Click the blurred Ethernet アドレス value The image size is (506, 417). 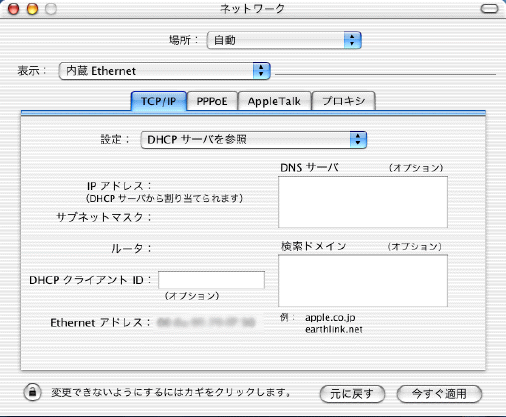(206, 322)
